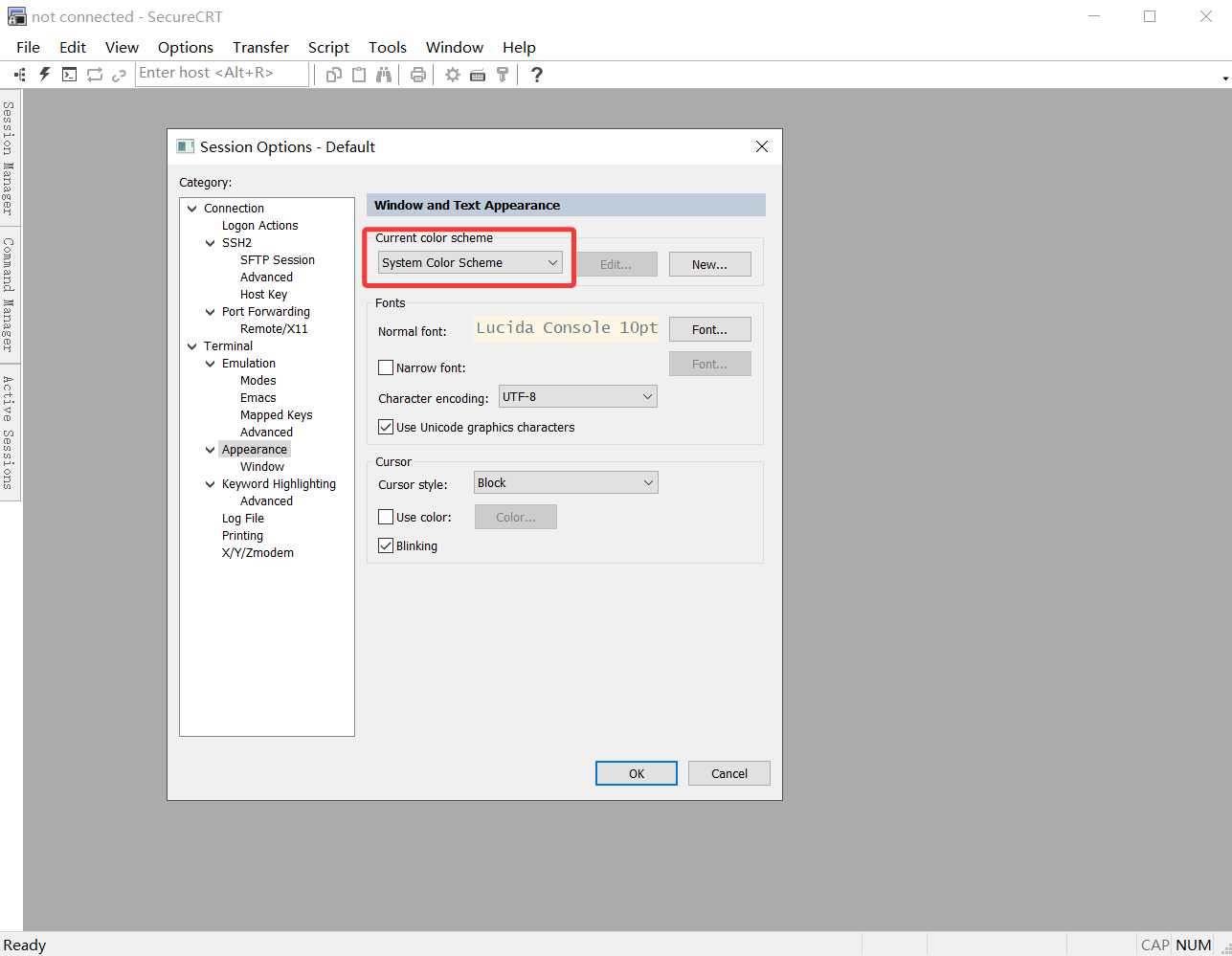Select Log File in category tree
The width and height of the screenshot is (1232, 956).
(x=243, y=519)
